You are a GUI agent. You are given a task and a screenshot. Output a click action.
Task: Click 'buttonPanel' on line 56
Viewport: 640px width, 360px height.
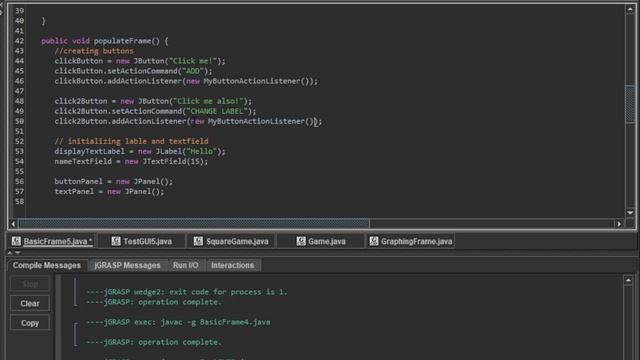coord(78,182)
